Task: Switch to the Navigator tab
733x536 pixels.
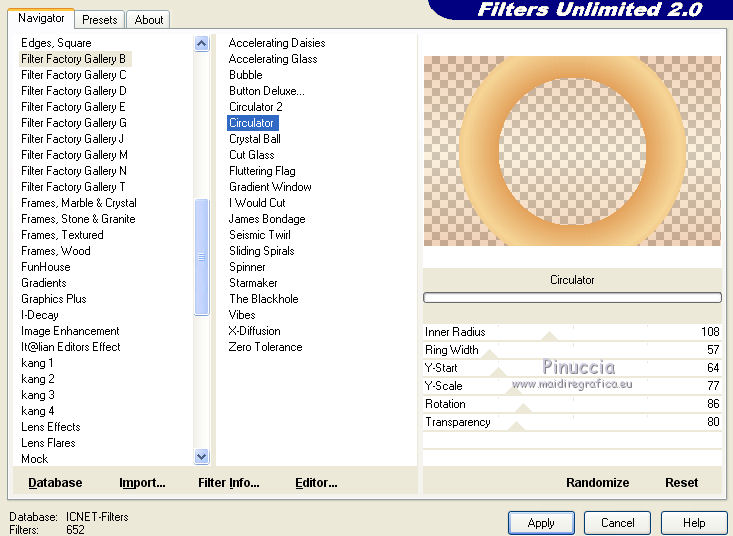Action: click(x=41, y=18)
